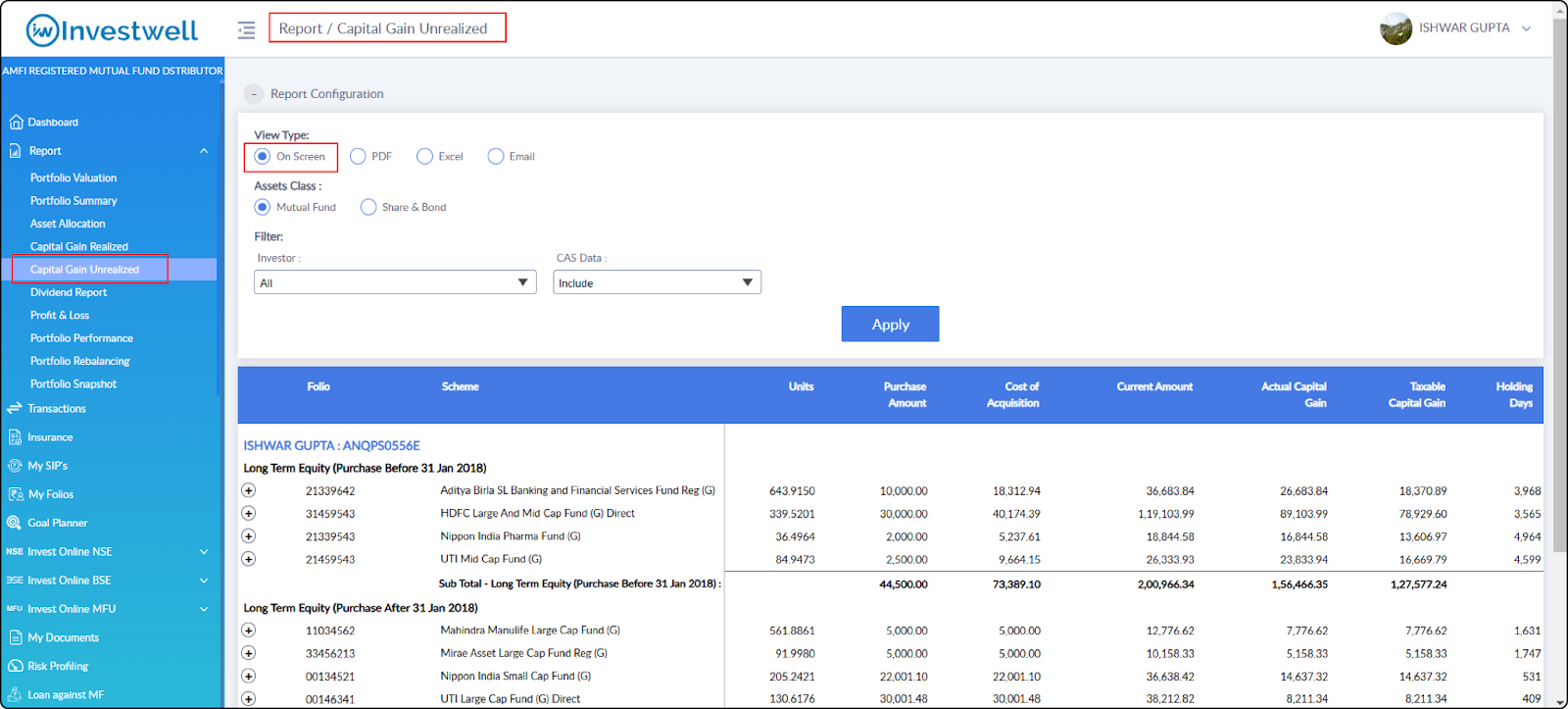Open Portfolio Rebalancing report

point(79,361)
